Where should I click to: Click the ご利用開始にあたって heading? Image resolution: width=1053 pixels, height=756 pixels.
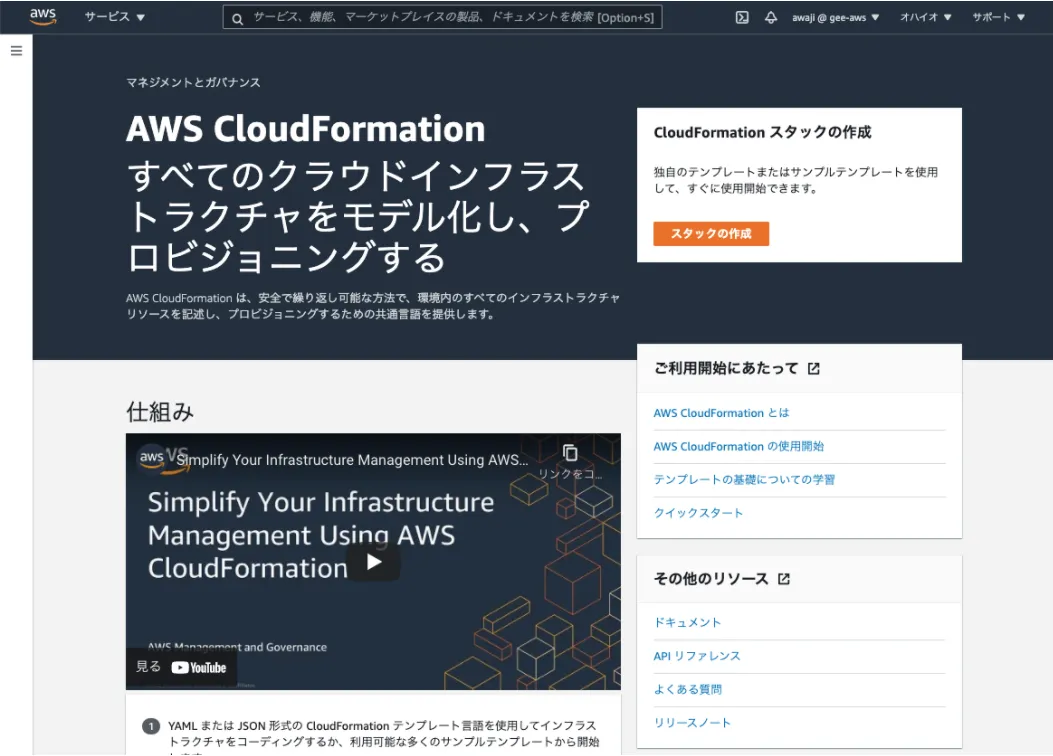point(726,369)
